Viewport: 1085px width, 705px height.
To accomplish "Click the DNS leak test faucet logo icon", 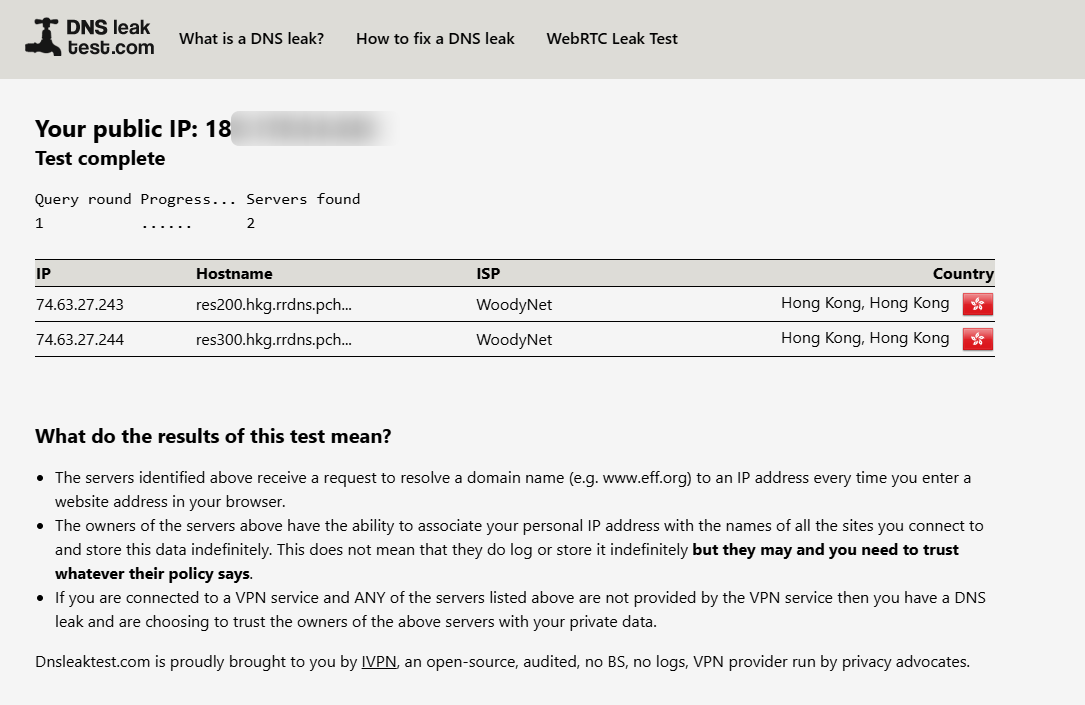I will tap(43, 37).
